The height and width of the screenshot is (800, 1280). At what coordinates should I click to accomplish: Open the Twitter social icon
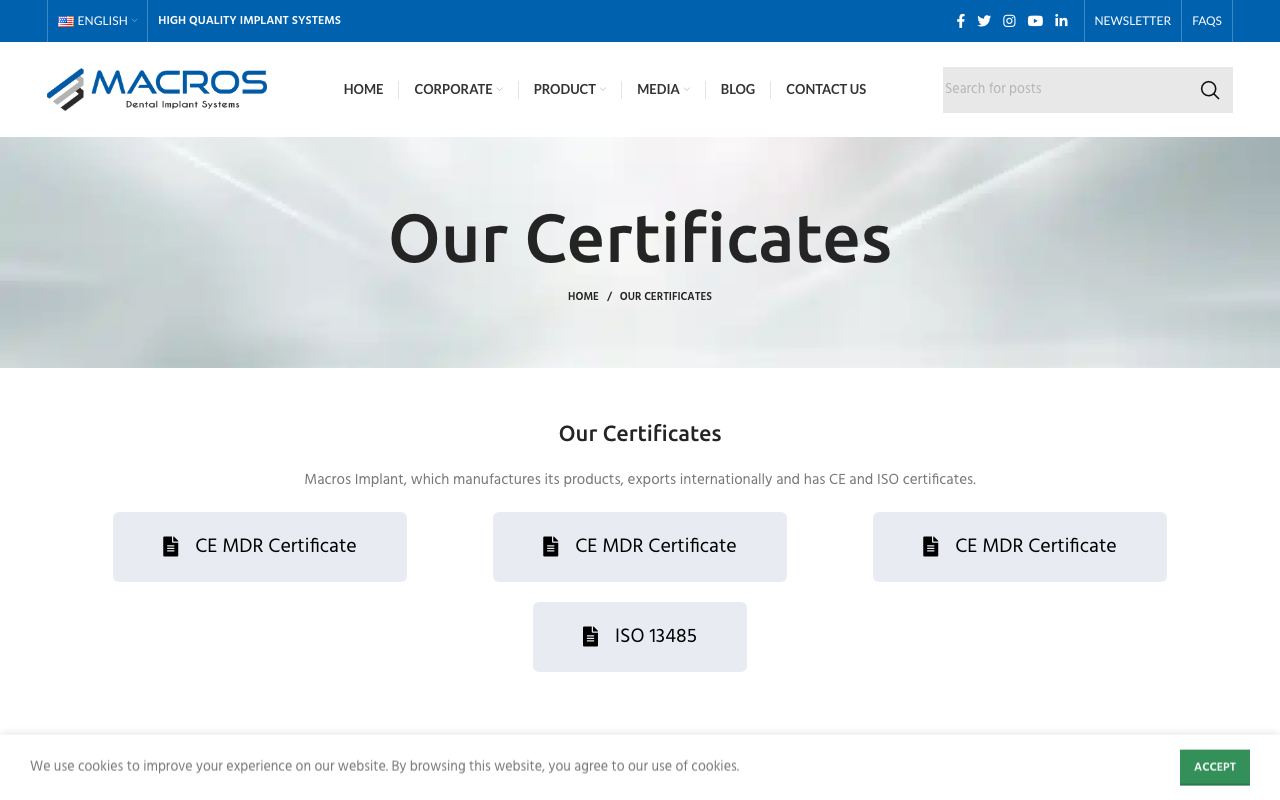click(984, 21)
